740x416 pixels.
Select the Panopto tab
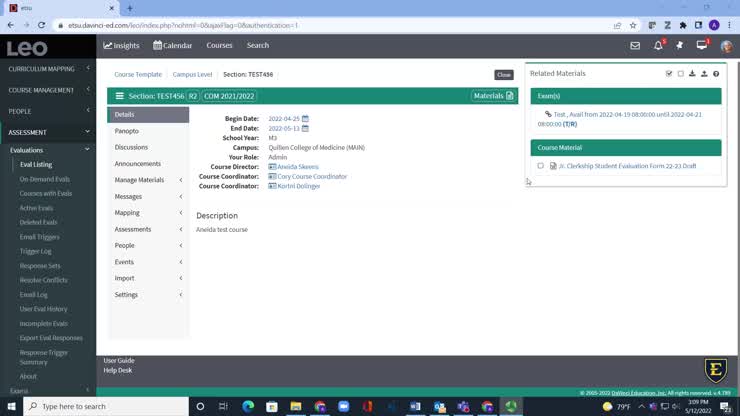click(x=148, y=131)
